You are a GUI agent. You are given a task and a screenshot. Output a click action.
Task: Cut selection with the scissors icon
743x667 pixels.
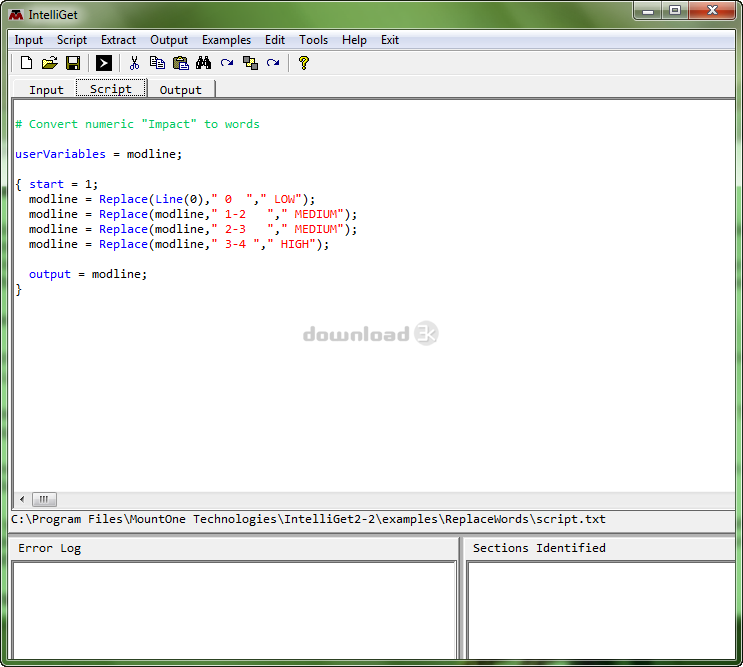pos(135,63)
